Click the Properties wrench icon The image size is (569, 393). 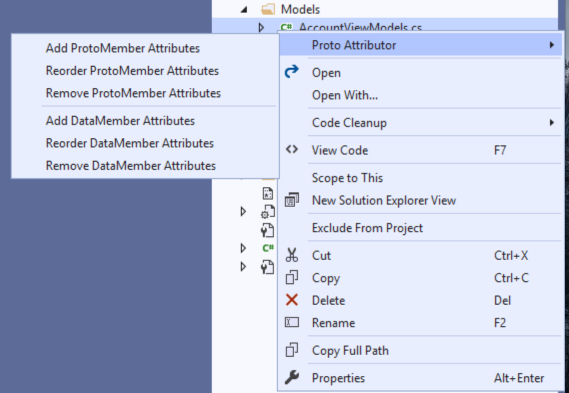[292, 377]
